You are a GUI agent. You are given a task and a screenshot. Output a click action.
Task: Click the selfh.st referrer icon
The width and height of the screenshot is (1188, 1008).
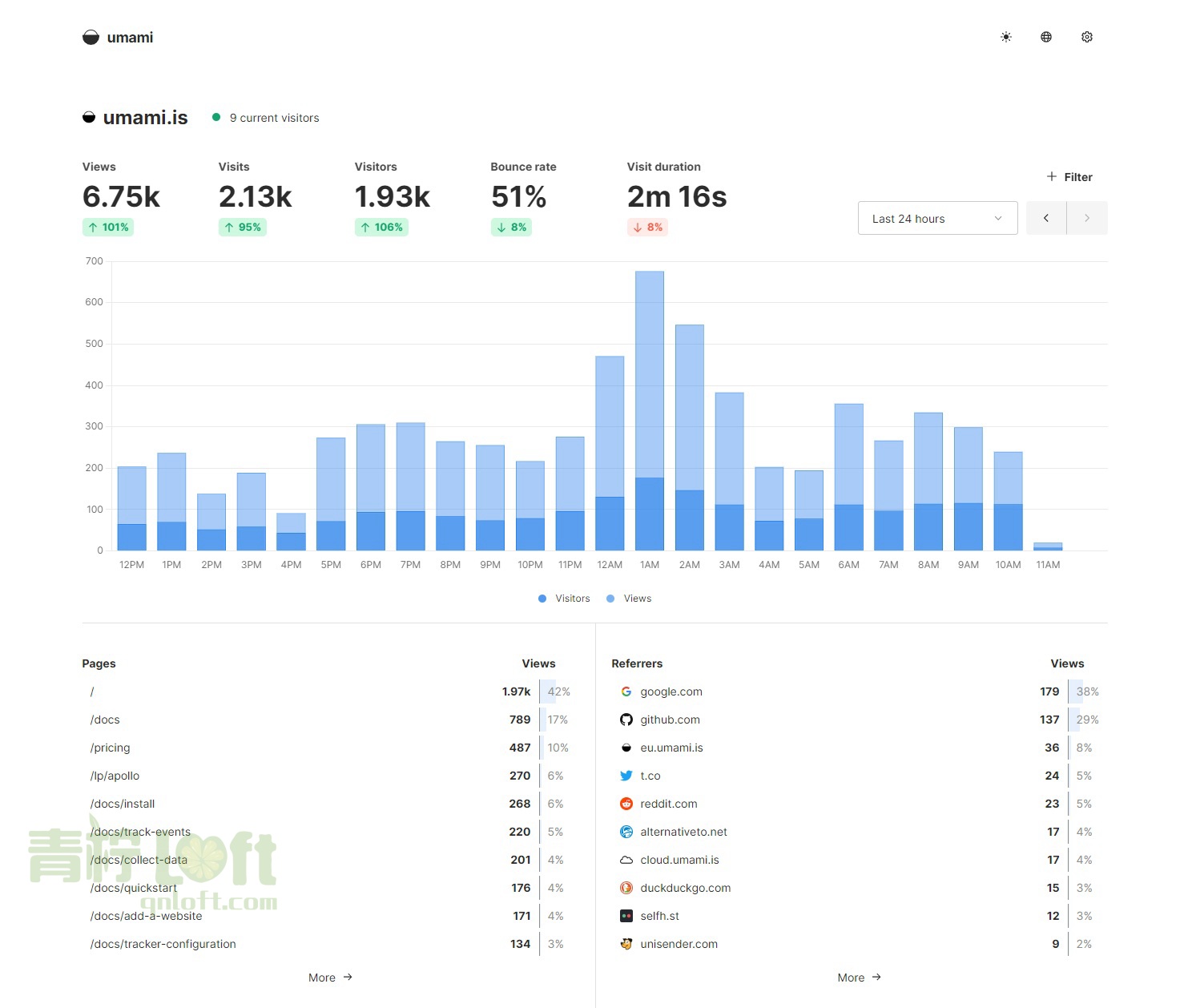(x=626, y=916)
